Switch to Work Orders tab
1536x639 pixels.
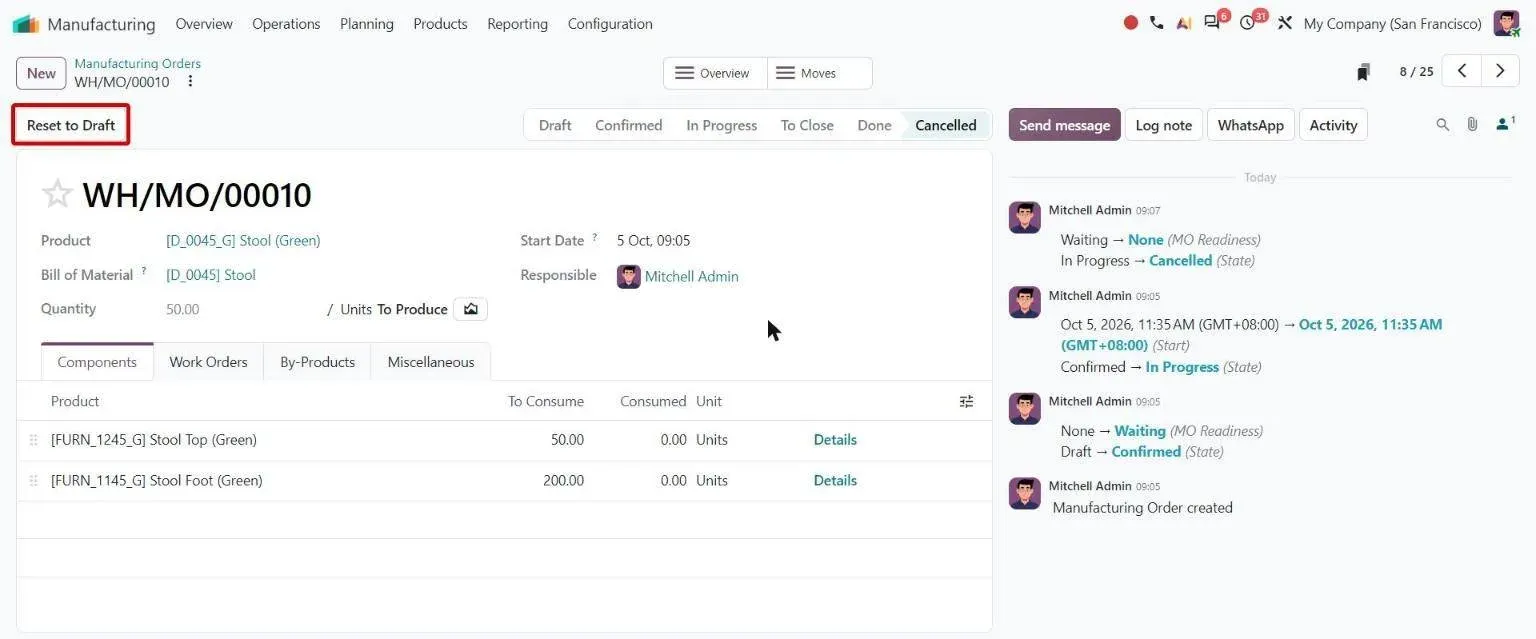[x=208, y=362]
